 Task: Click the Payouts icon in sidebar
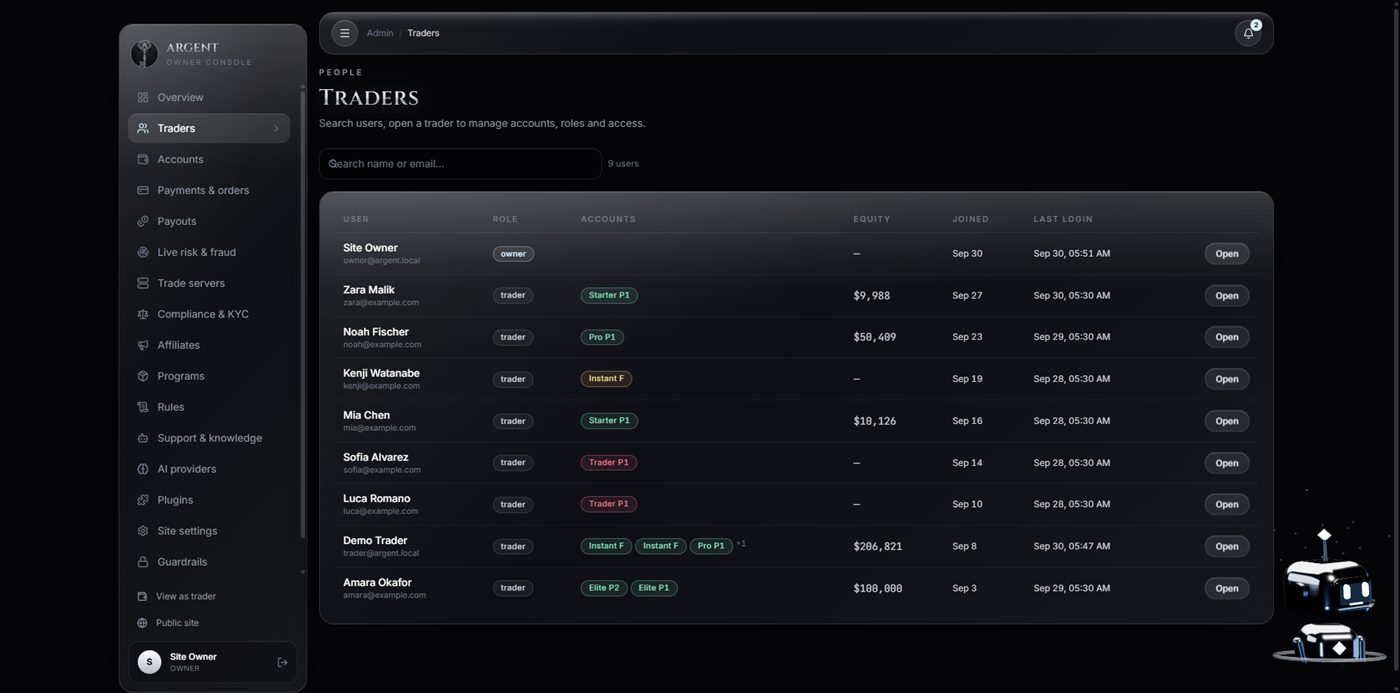[x=143, y=221]
